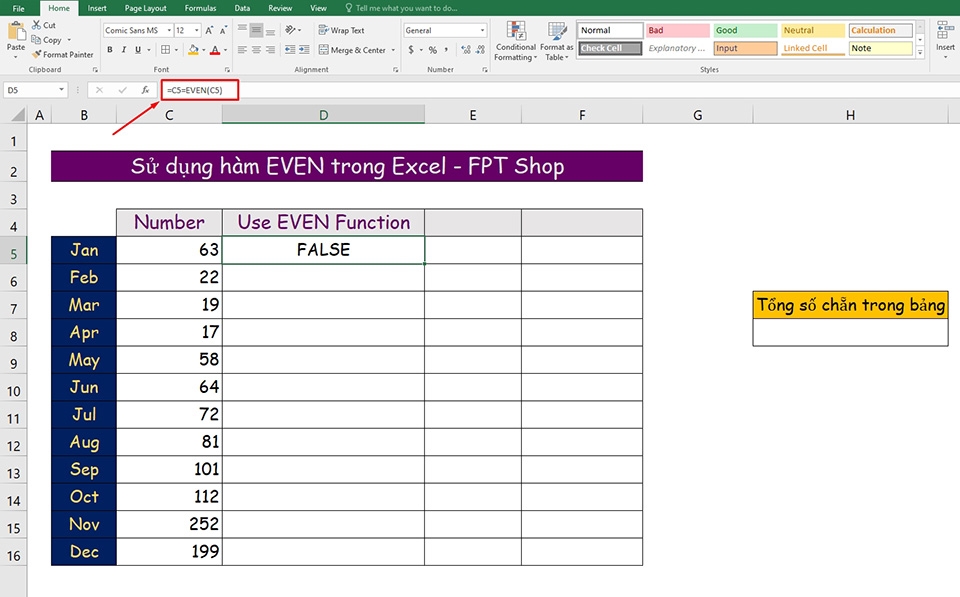Decrease decimal places

(481, 50)
